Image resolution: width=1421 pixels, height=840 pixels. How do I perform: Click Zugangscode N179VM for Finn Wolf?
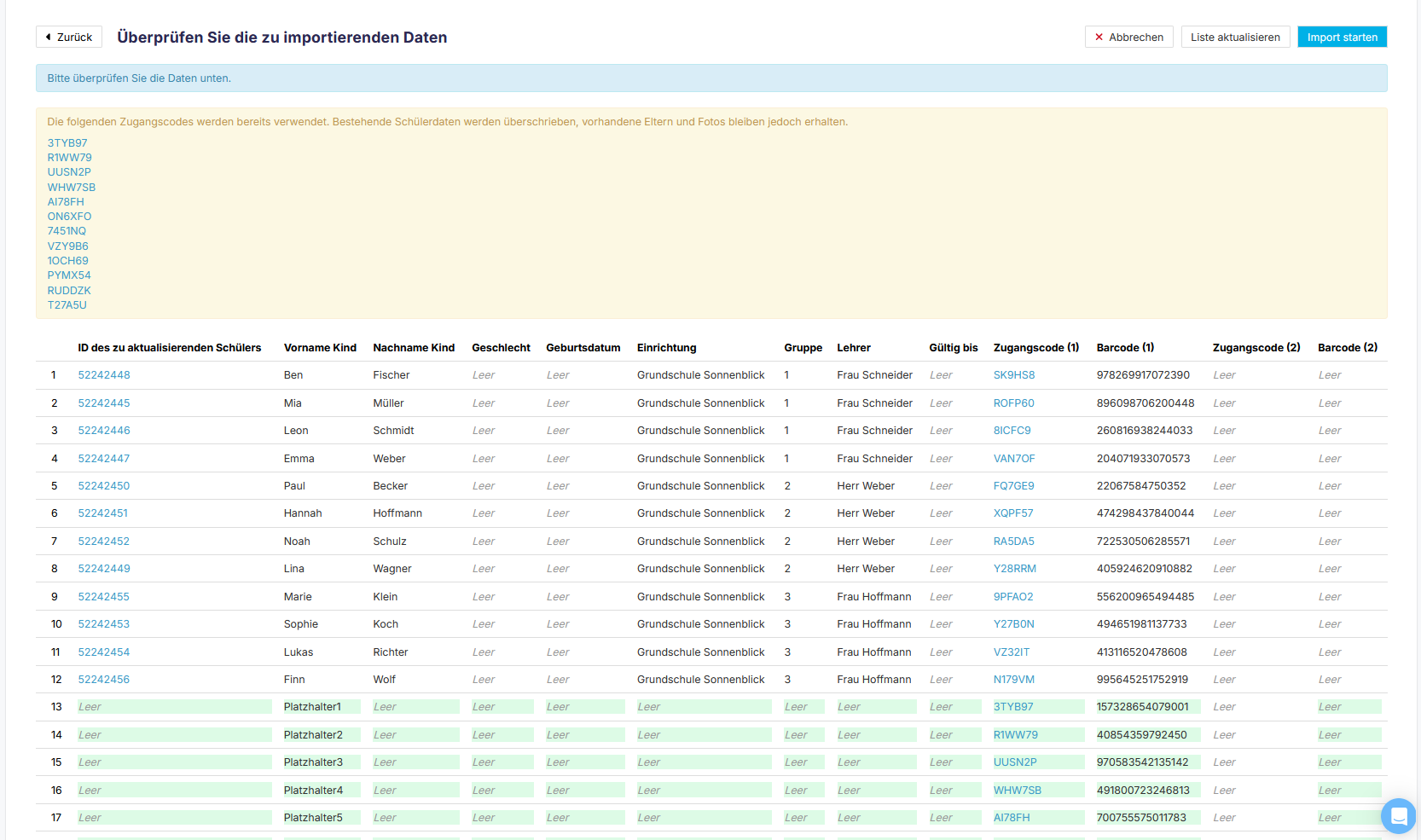(1014, 680)
